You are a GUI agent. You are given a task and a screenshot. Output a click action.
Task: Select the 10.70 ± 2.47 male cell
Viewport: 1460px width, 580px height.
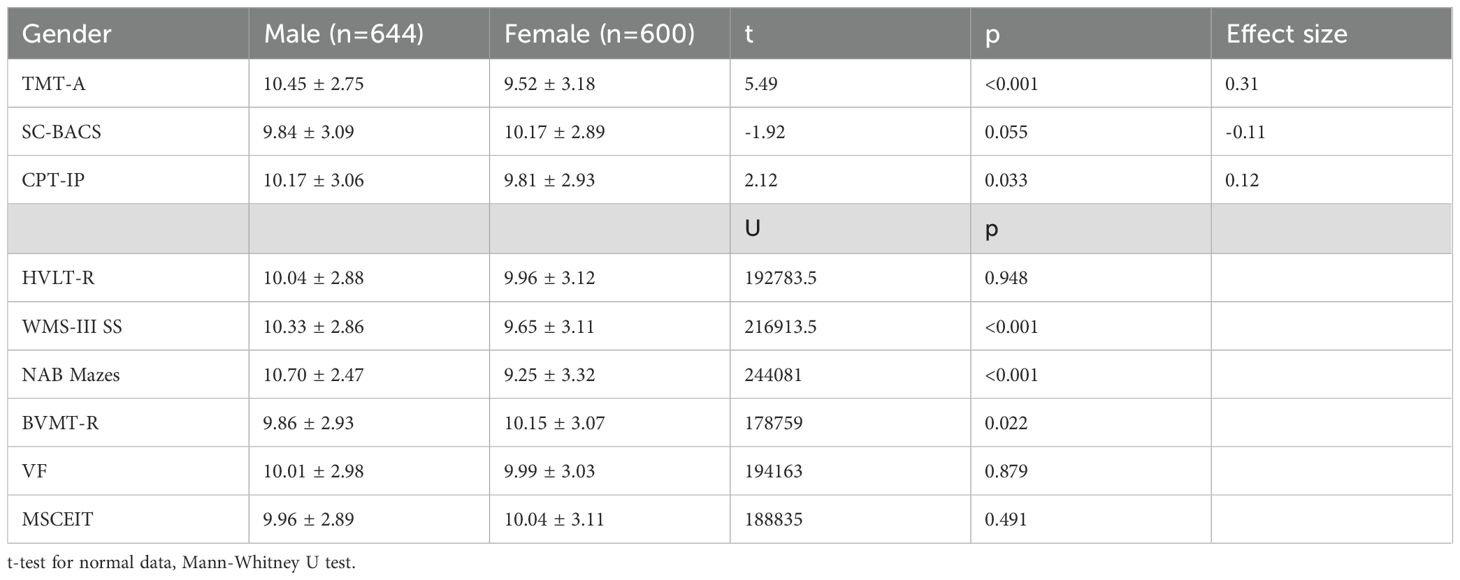pyautogui.click(x=308, y=375)
